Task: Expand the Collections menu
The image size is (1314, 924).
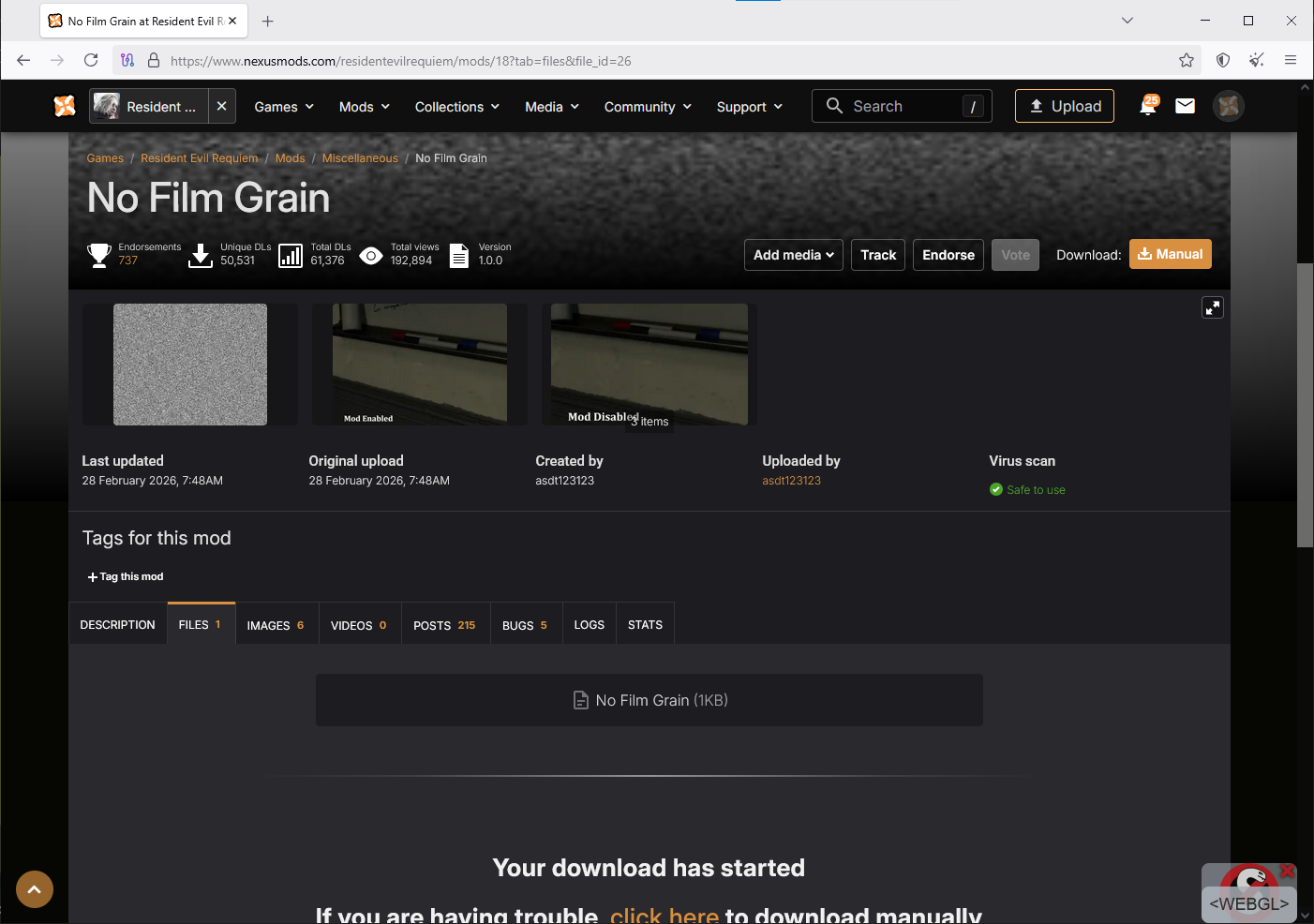Action: point(457,107)
